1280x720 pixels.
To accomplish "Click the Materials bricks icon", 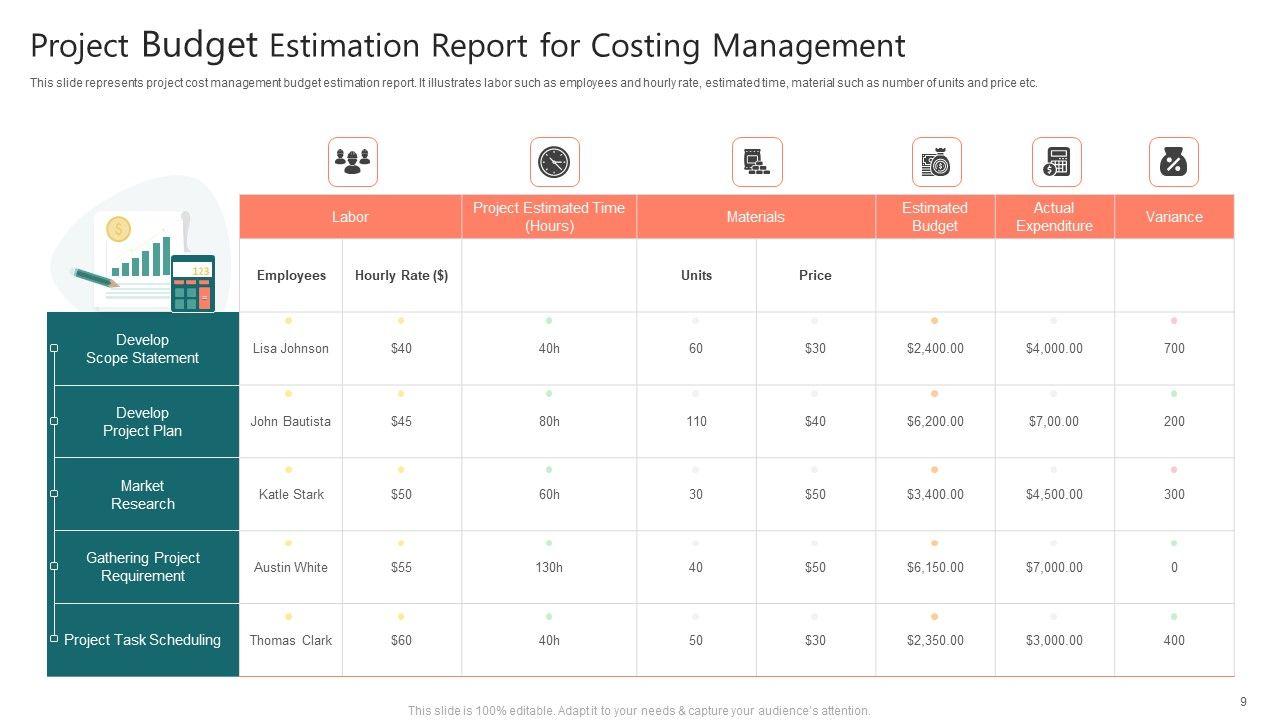I will [x=757, y=162].
